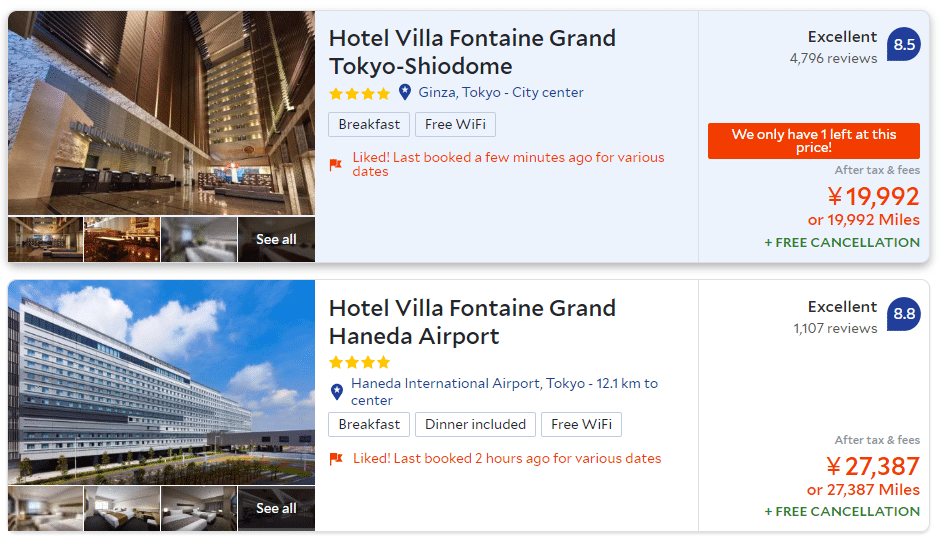The width and height of the screenshot is (944, 539).
Task: Click the ¥27,387 price
Action: [x=872, y=467]
